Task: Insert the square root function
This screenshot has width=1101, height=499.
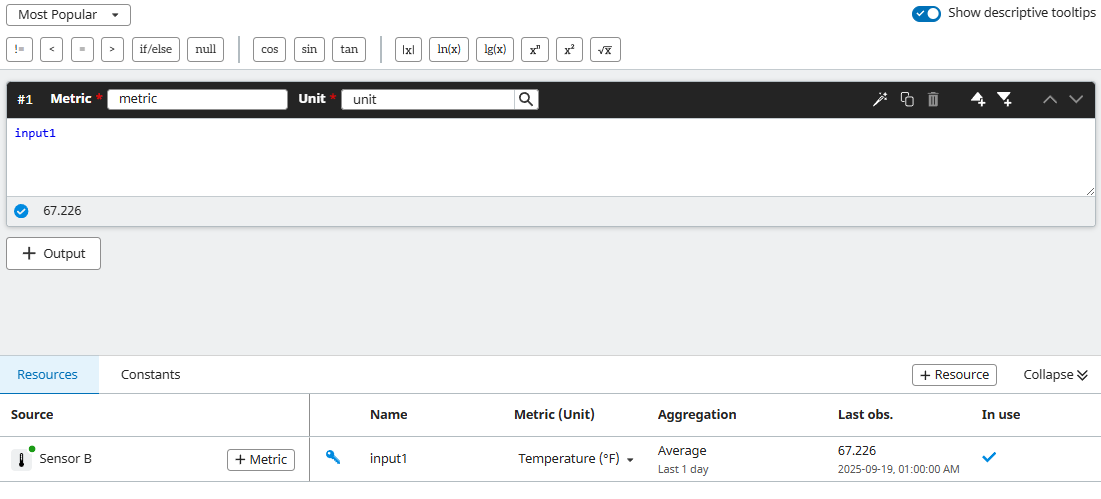Action: pos(605,50)
